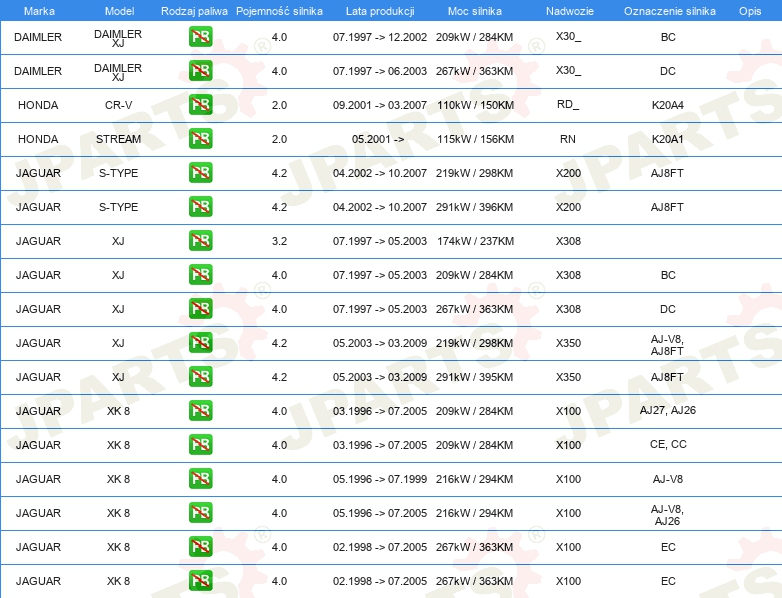The height and width of the screenshot is (598, 782).
Task: Click fuel icon in JAGUAR S-TYPE 291kW row
Action: point(200,206)
